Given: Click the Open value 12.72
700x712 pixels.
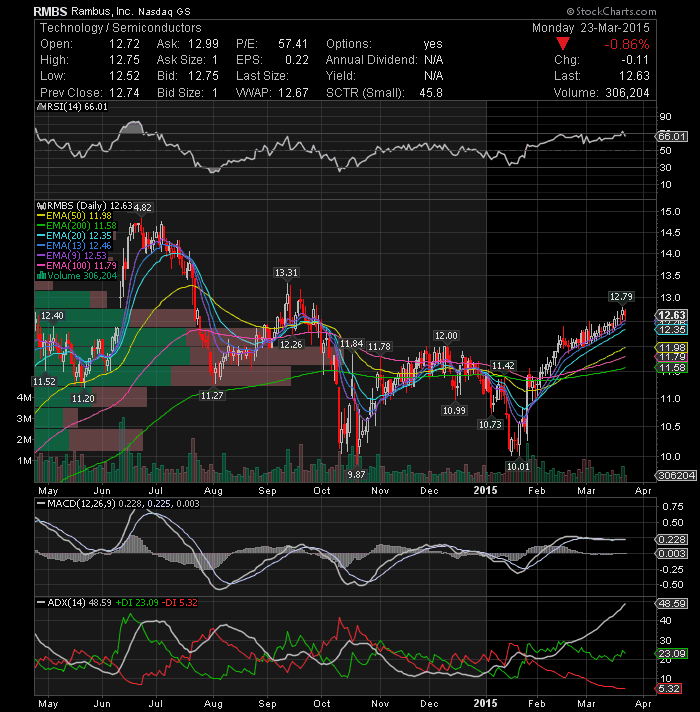Looking at the screenshot, I should pyautogui.click(x=124, y=44).
